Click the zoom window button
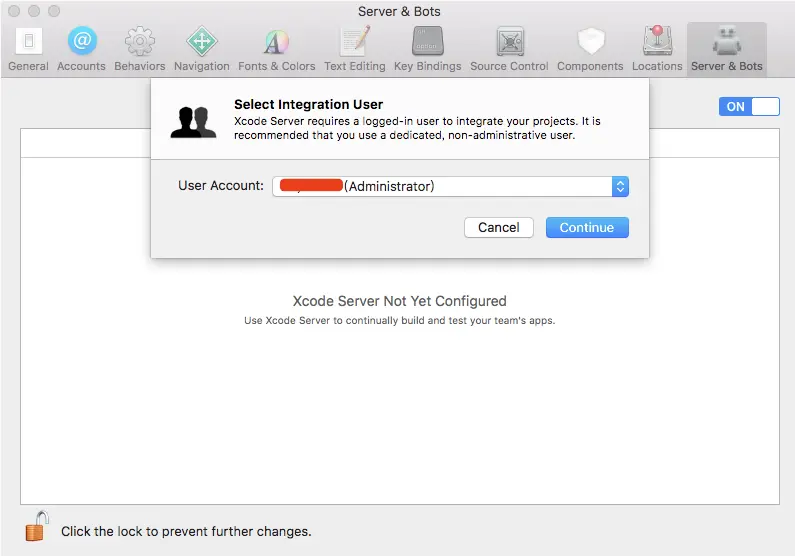This screenshot has height=556, width=795. 54,11
